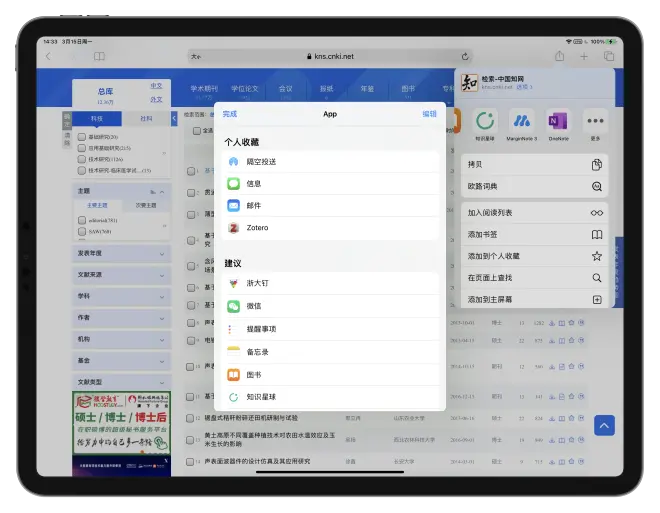Select 邮件 Mail in favorites
The width and height of the screenshot is (660, 513).
tap(330, 205)
